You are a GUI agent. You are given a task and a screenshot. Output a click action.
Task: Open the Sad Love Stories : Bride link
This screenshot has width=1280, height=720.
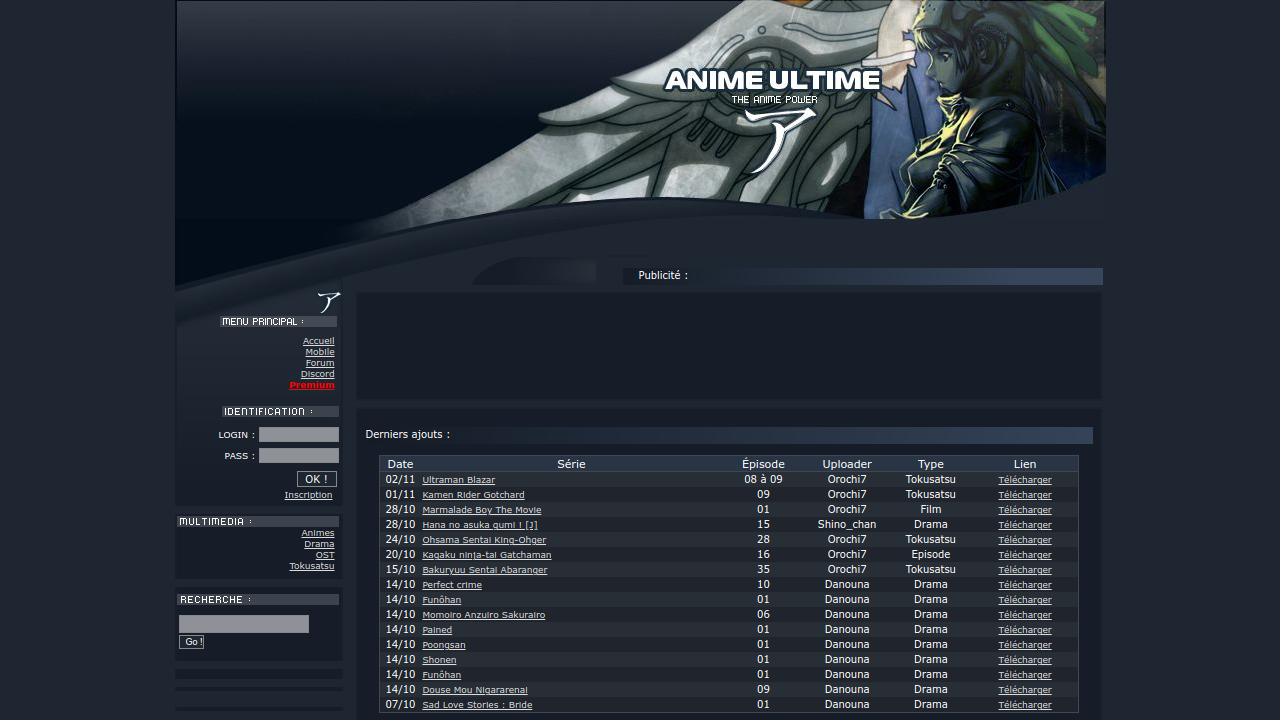(x=477, y=705)
